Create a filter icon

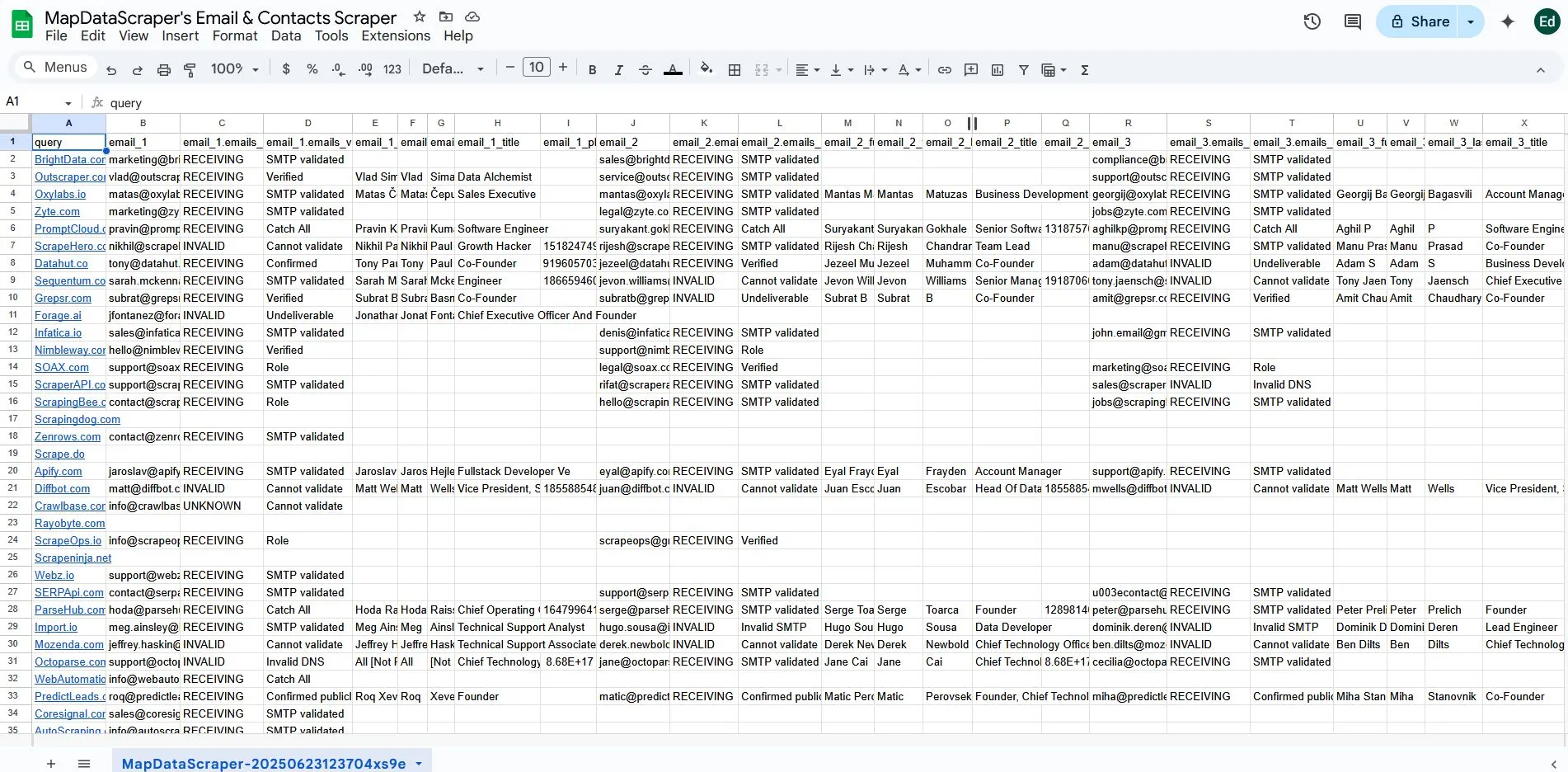click(x=1024, y=70)
